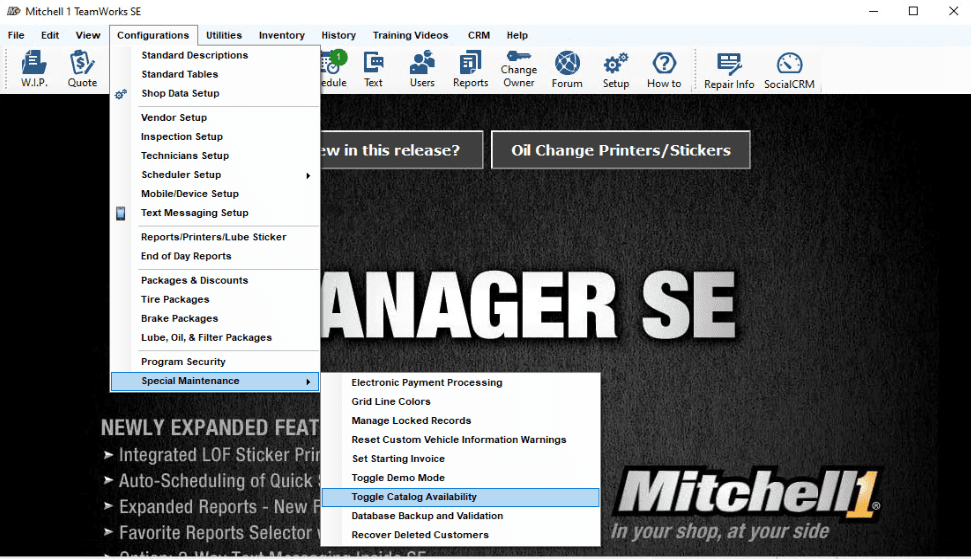Click Toggle Demo Mode
The image size is (971, 559).
tap(398, 479)
